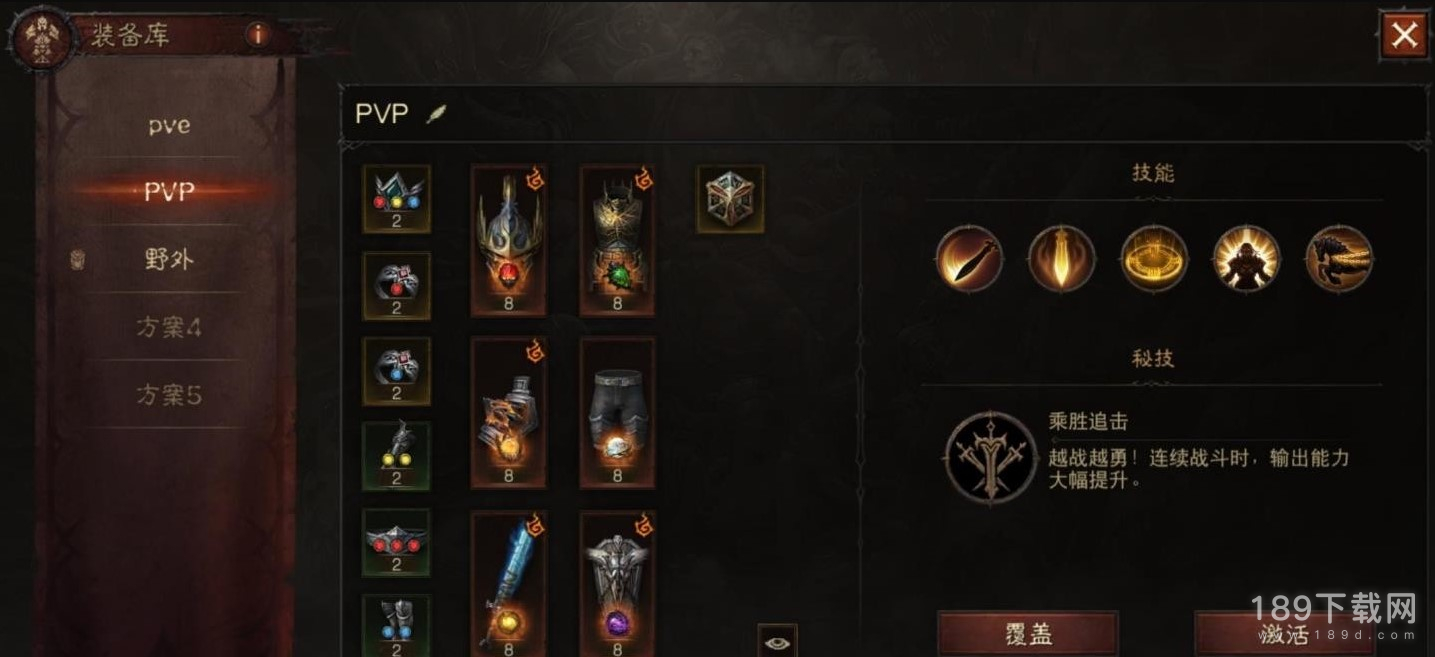Viewport: 1435px width, 657px height.
Task: Click the glowing warrior skill icon
Action: (x=1246, y=258)
